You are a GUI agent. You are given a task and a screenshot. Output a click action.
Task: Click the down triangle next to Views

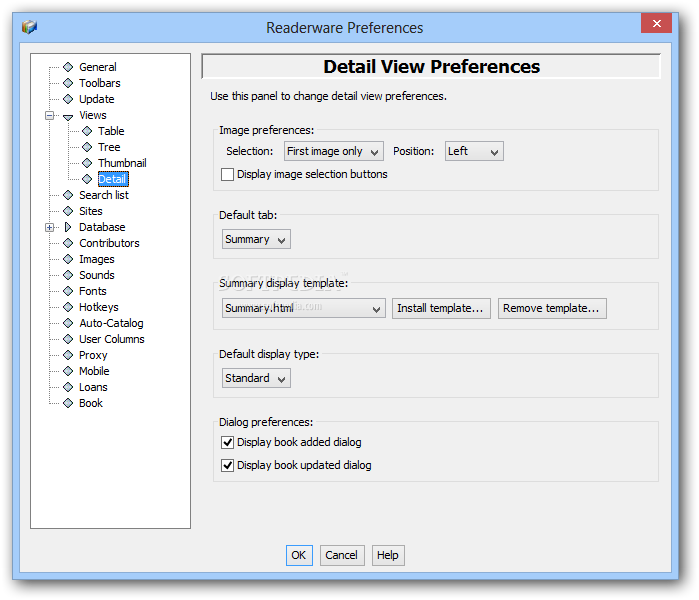pyautogui.click(x=68, y=117)
